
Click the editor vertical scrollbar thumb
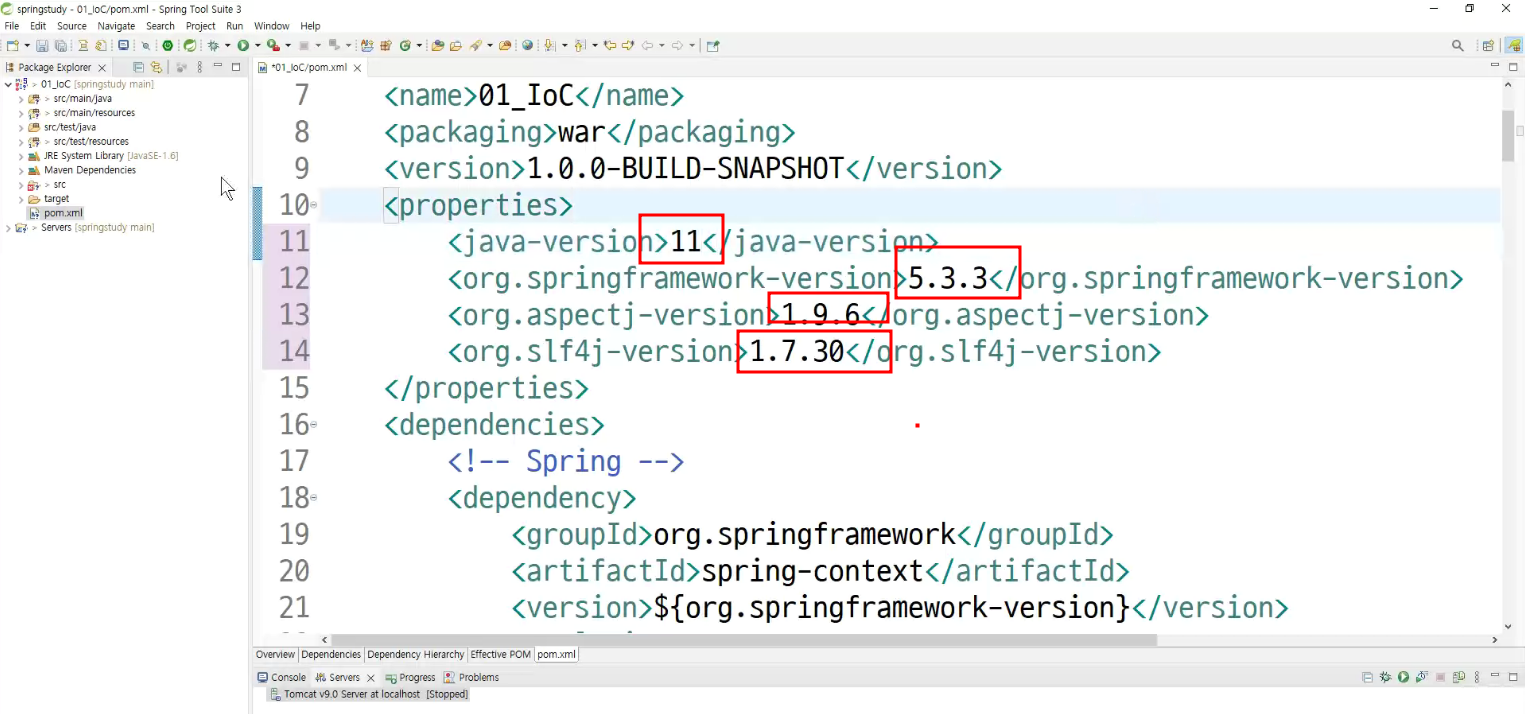pyautogui.click(x=1510, y=136)
